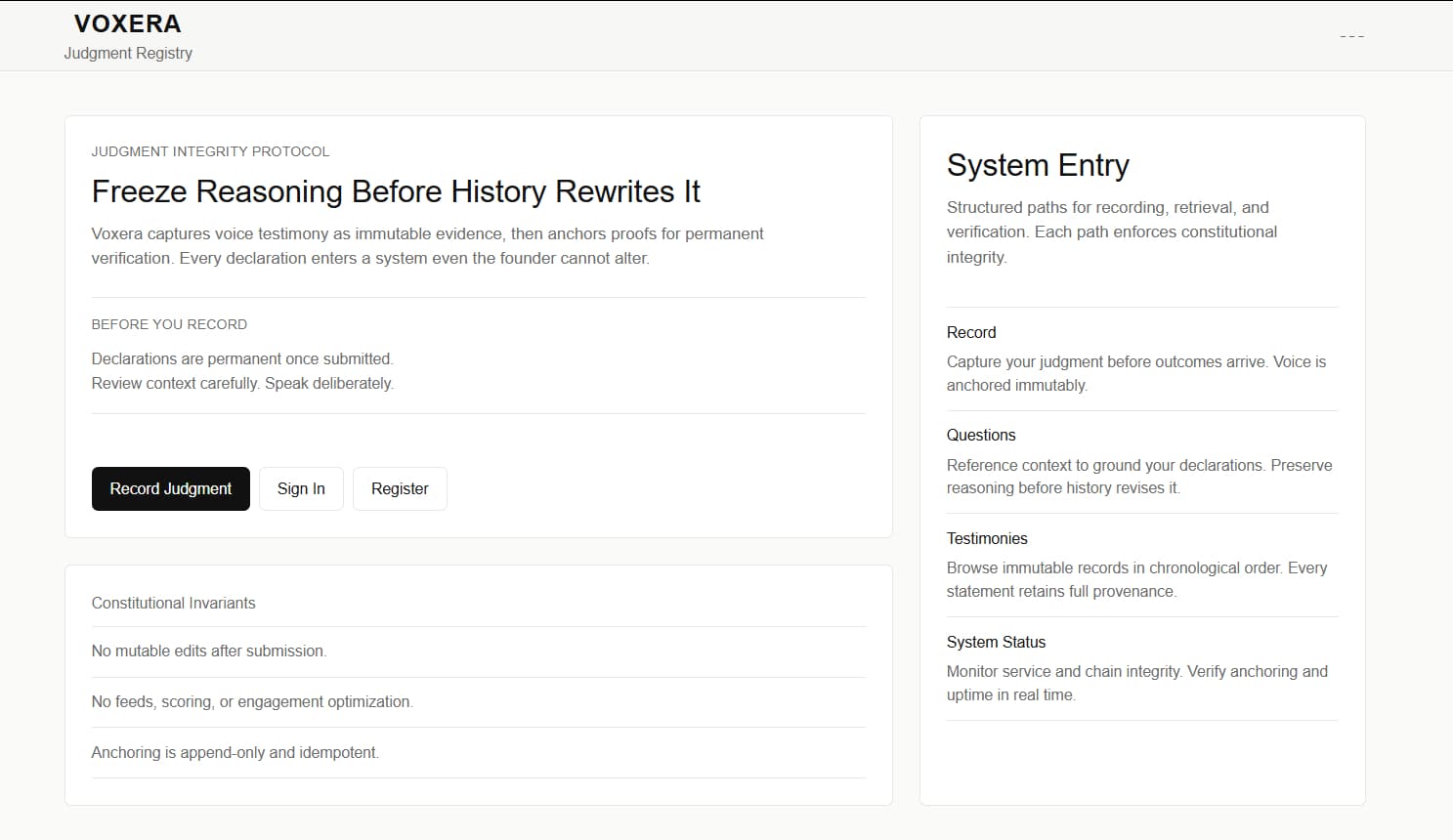Click the BEFORE YOU RECORD label
Viewport: 1453px width, 840px height.
[x=169, y=324]
